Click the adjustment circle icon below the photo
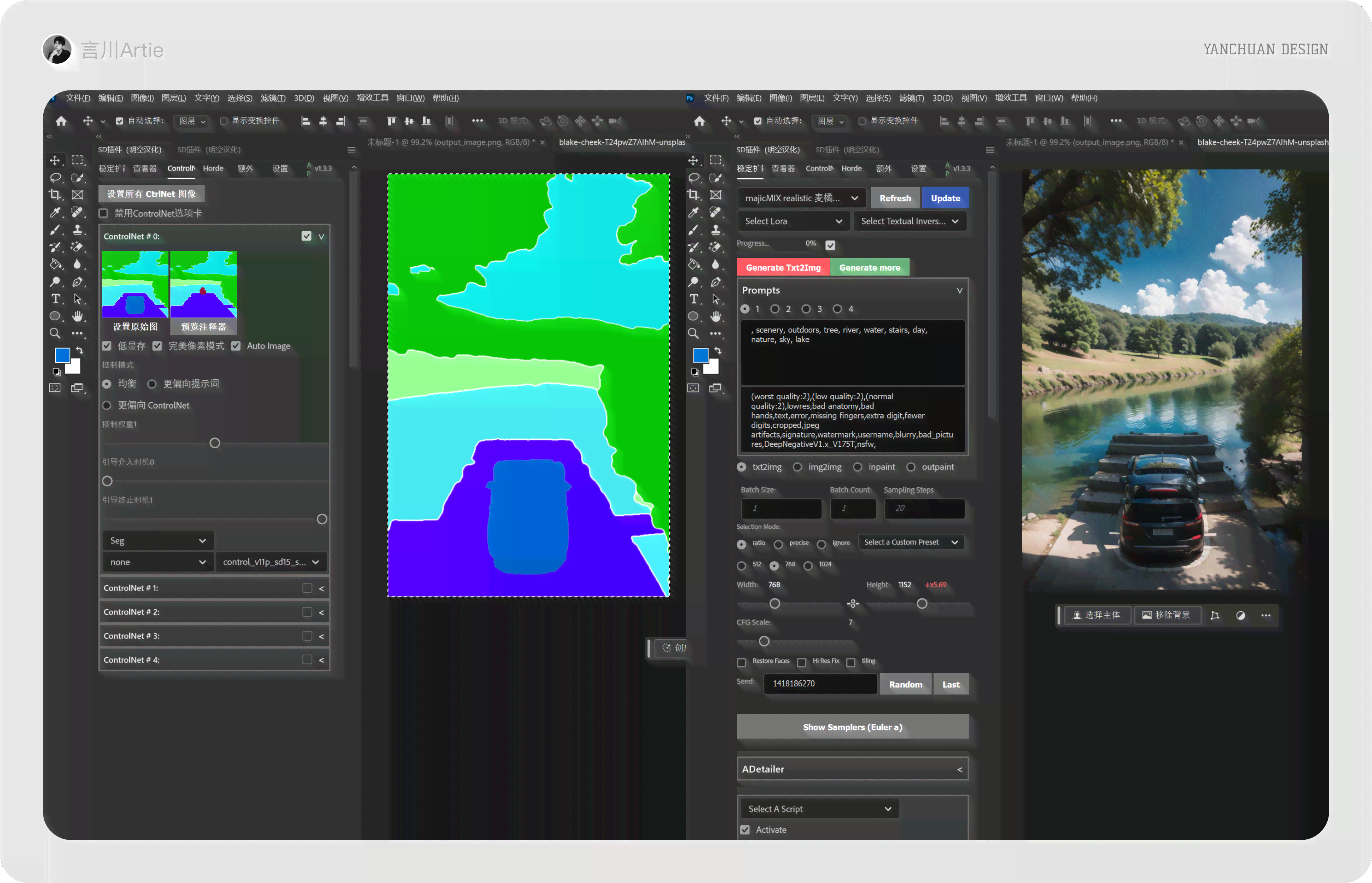The width and height of the screenshot is (1372, 883). tap(1241, 615)
